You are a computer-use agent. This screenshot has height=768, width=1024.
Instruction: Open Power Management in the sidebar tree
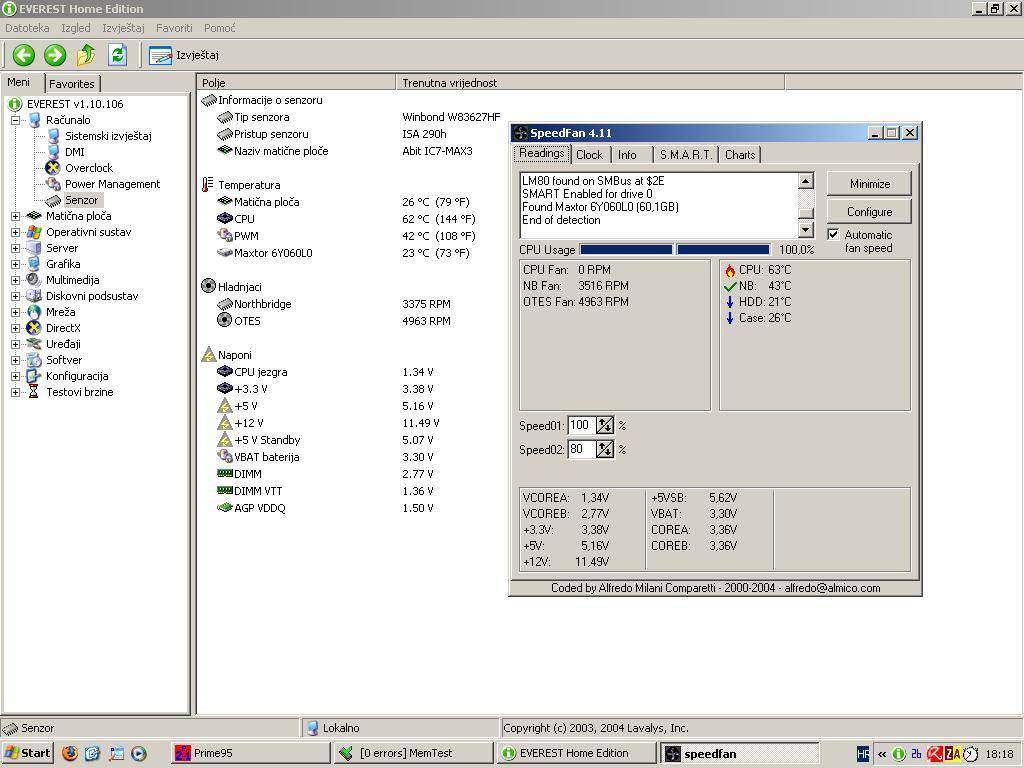pyautogui.click(x=112, y=184)
